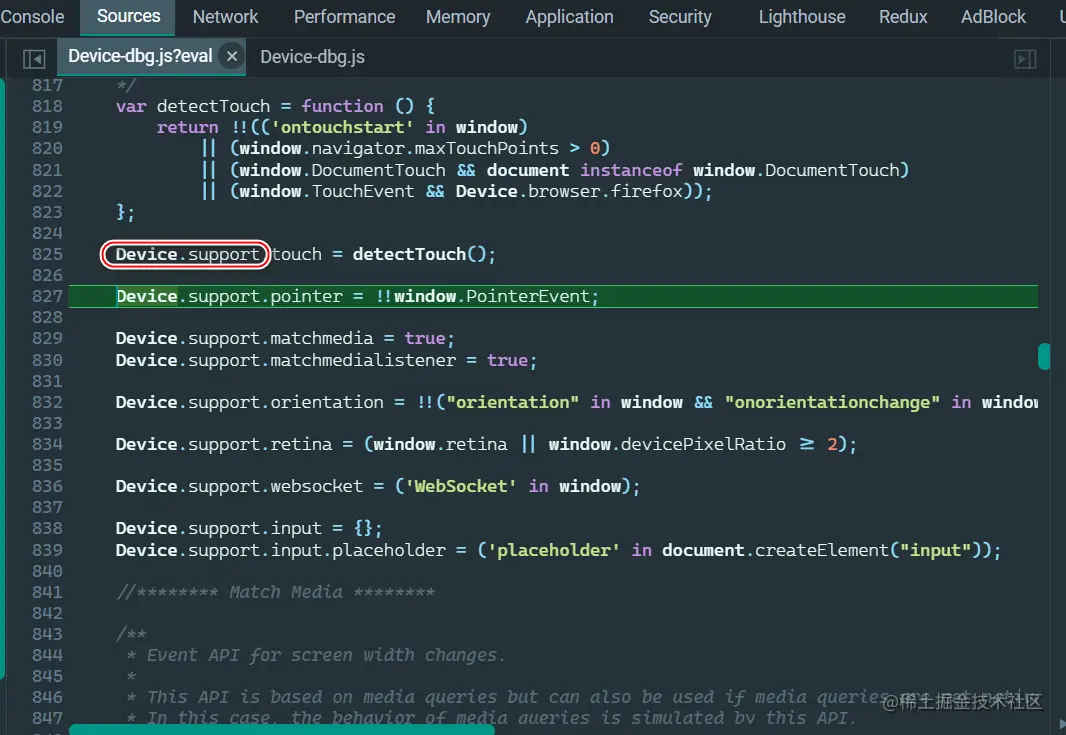Screen dimensions: 1066x735
Task: Open the Application panel tab
Action: point(569,17)
